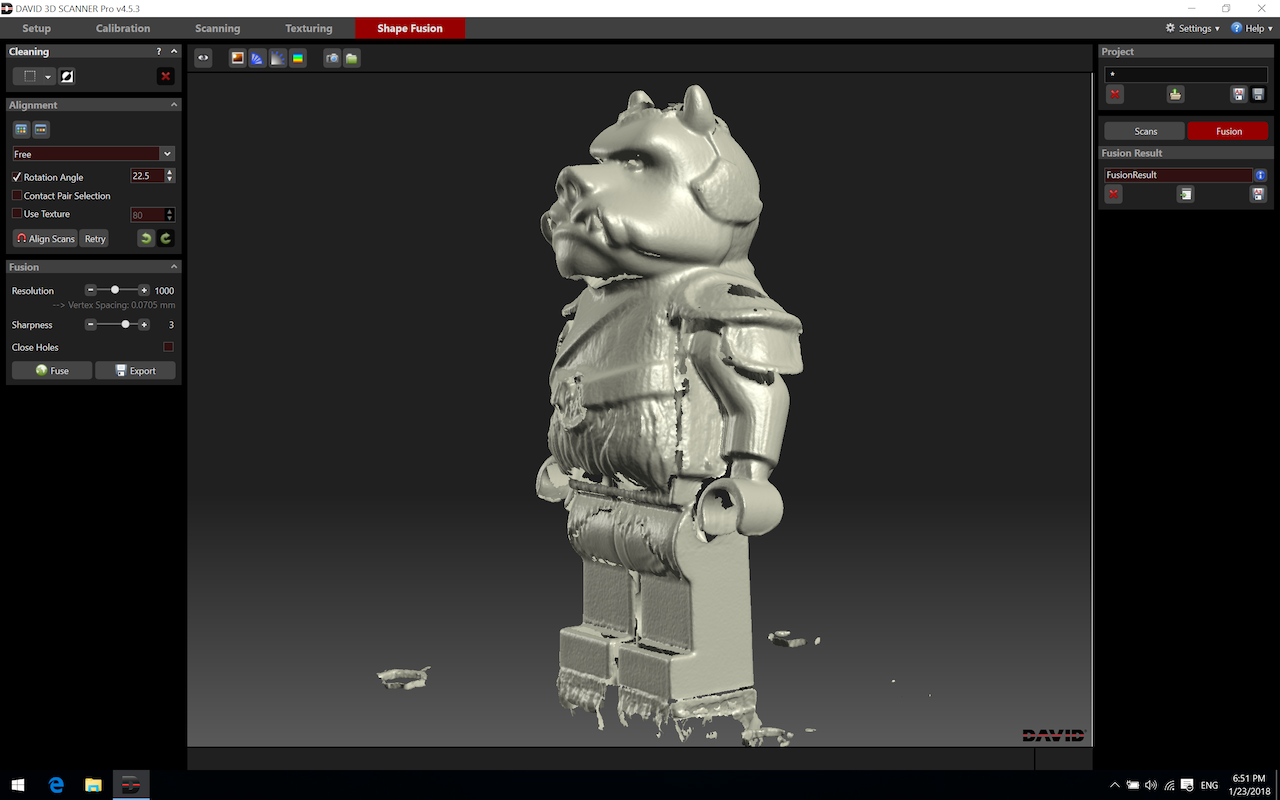Click the invert selection icon in Cleaning
Screen dimensions: 1280x800
pyautogui.click(x=67, y=76)
